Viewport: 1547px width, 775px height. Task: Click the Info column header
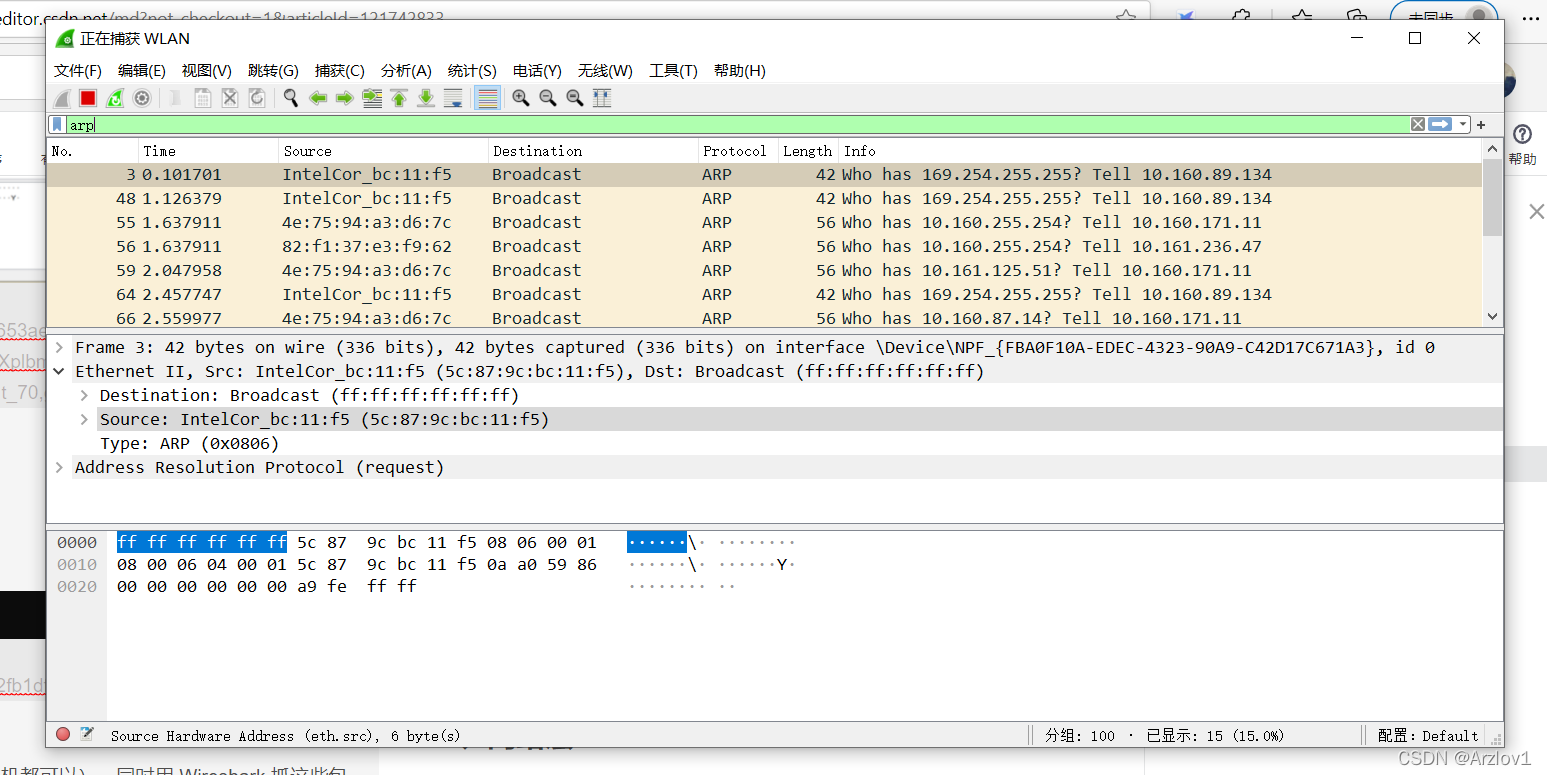[1160, 151]
